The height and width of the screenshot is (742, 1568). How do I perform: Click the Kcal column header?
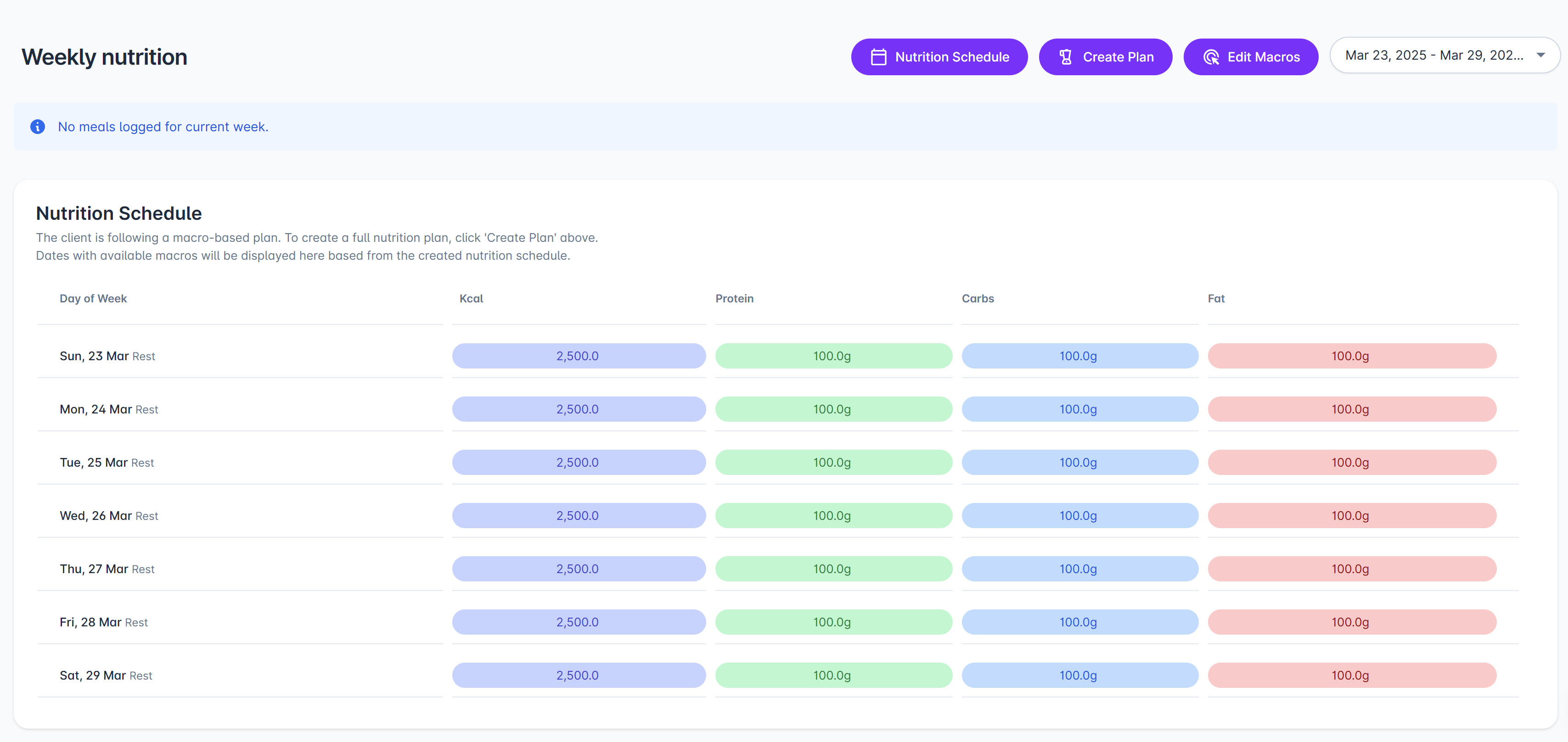(471, 299)
